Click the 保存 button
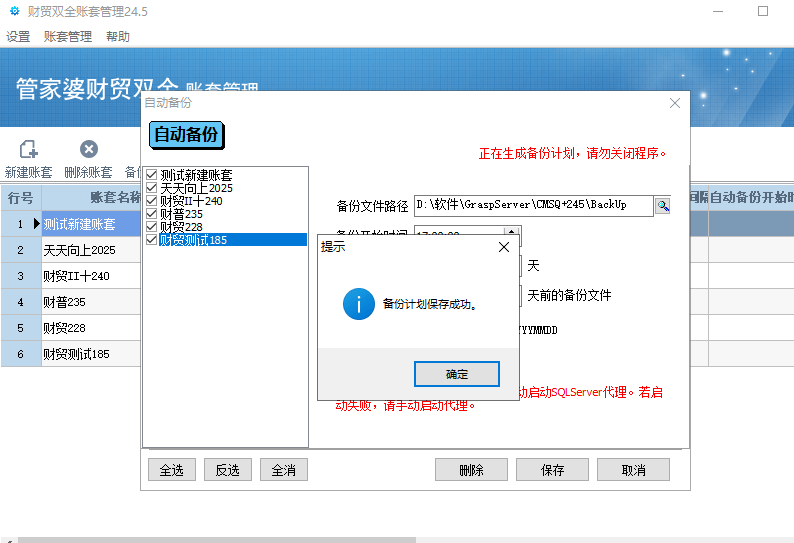The height and width of the screenshot is (543, 794). (x=552, y=470)
